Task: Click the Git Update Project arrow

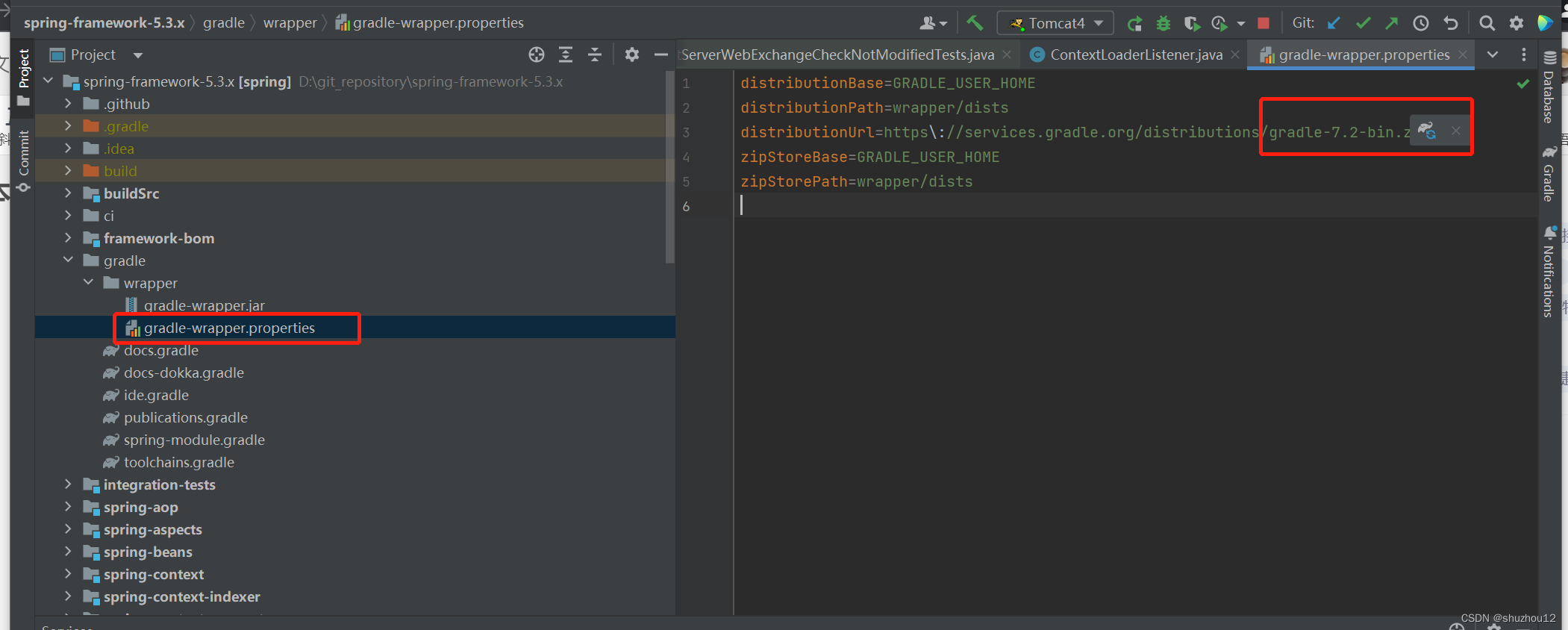Action: pyautogui.click(x=1334, y=23)
